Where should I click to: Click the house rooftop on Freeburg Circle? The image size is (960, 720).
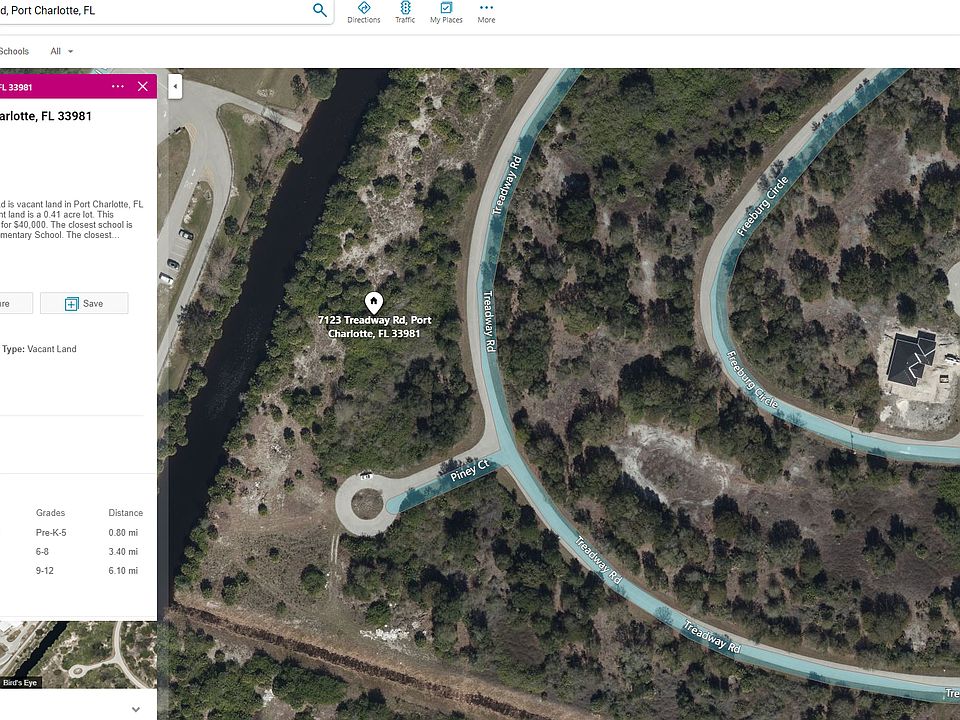[910, 359]
